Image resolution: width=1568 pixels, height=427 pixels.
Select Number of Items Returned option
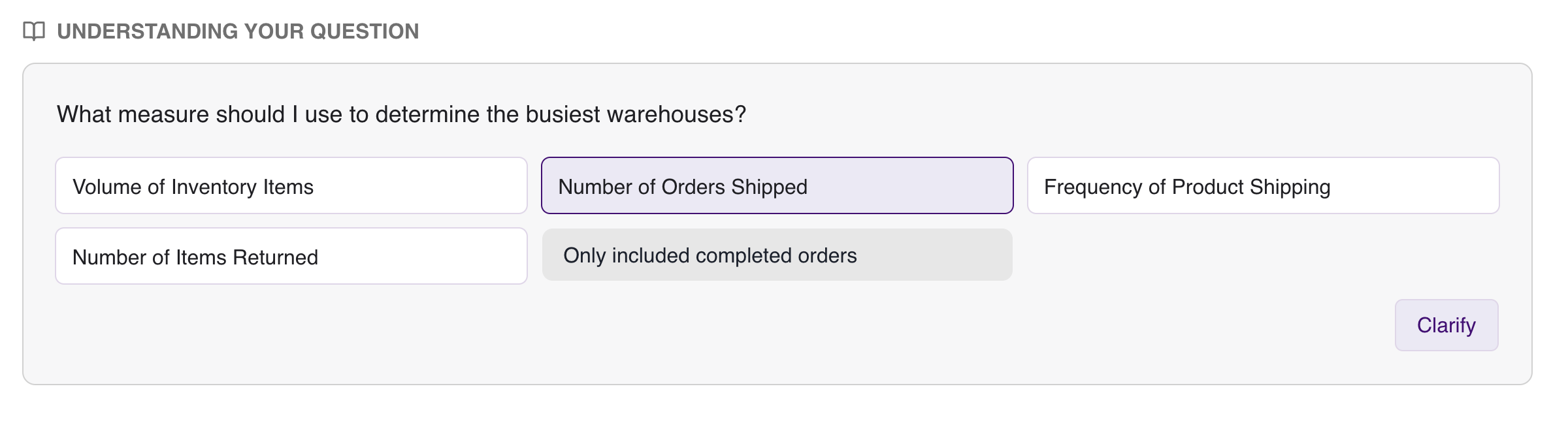coord(291,256)
